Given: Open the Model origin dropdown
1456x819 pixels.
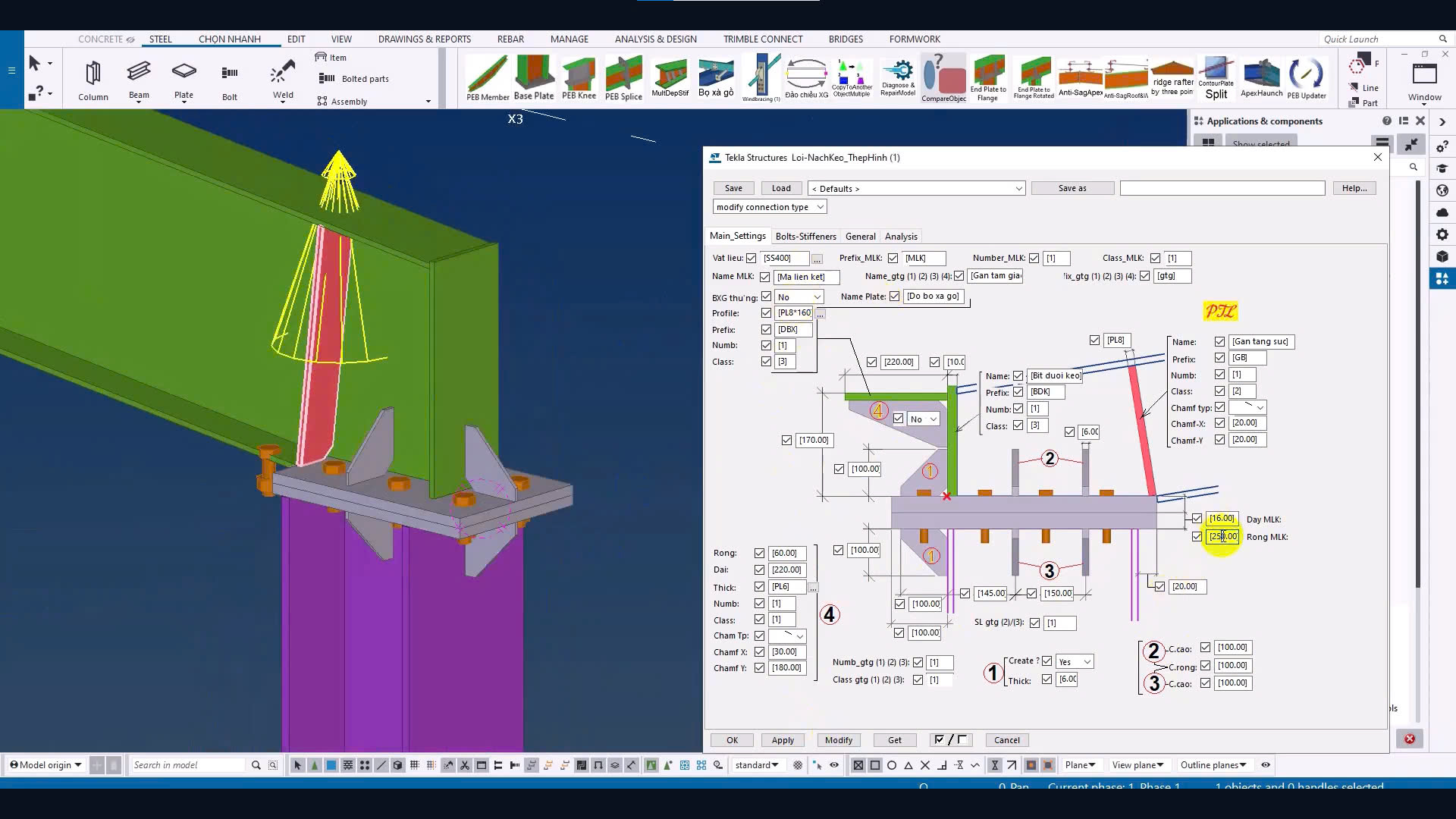Looking at the screenshot, I should [45, 765].
